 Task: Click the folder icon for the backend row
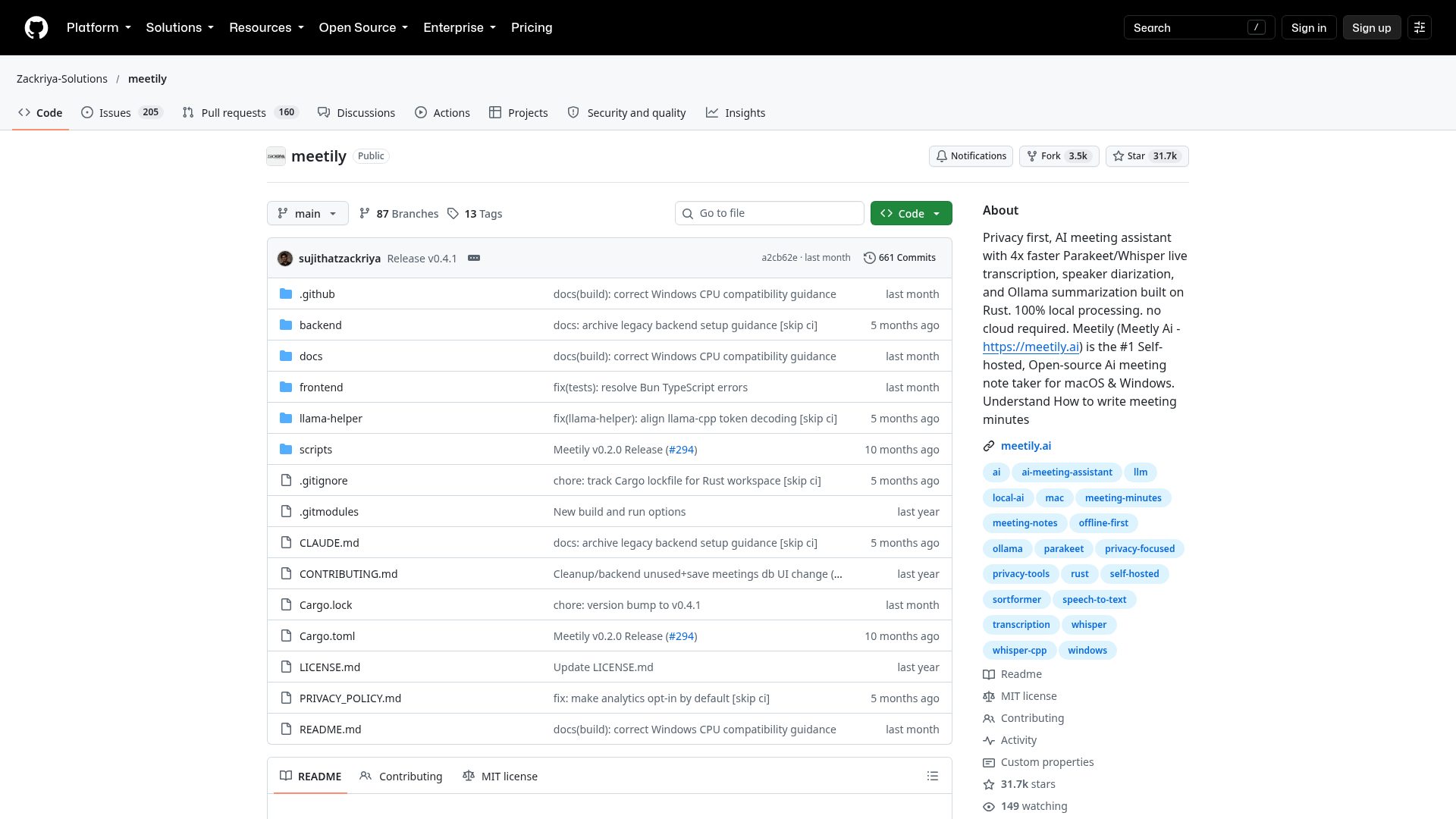tap(286, 325)
